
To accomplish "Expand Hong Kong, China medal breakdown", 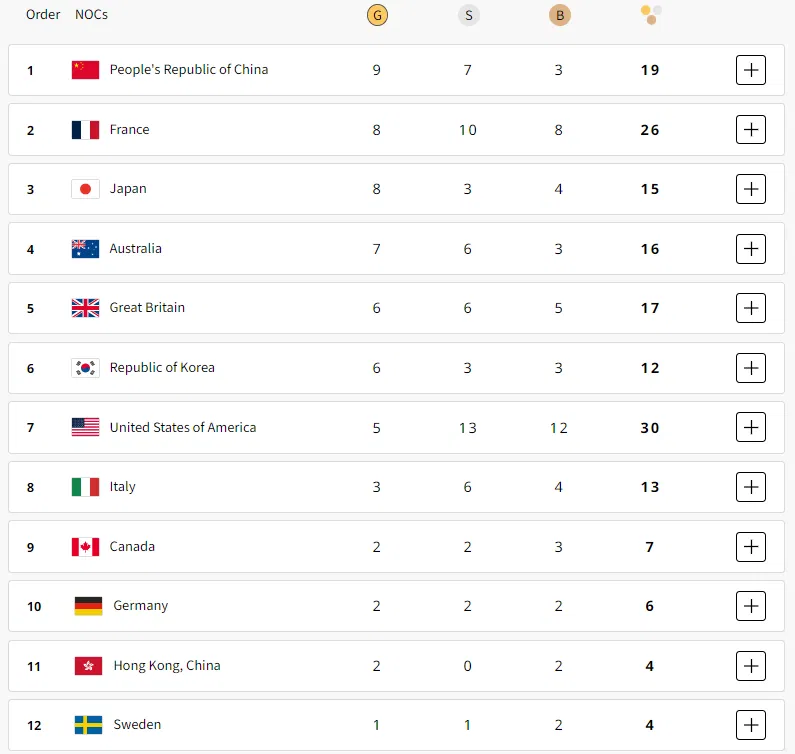I will [x=750, y=666].
